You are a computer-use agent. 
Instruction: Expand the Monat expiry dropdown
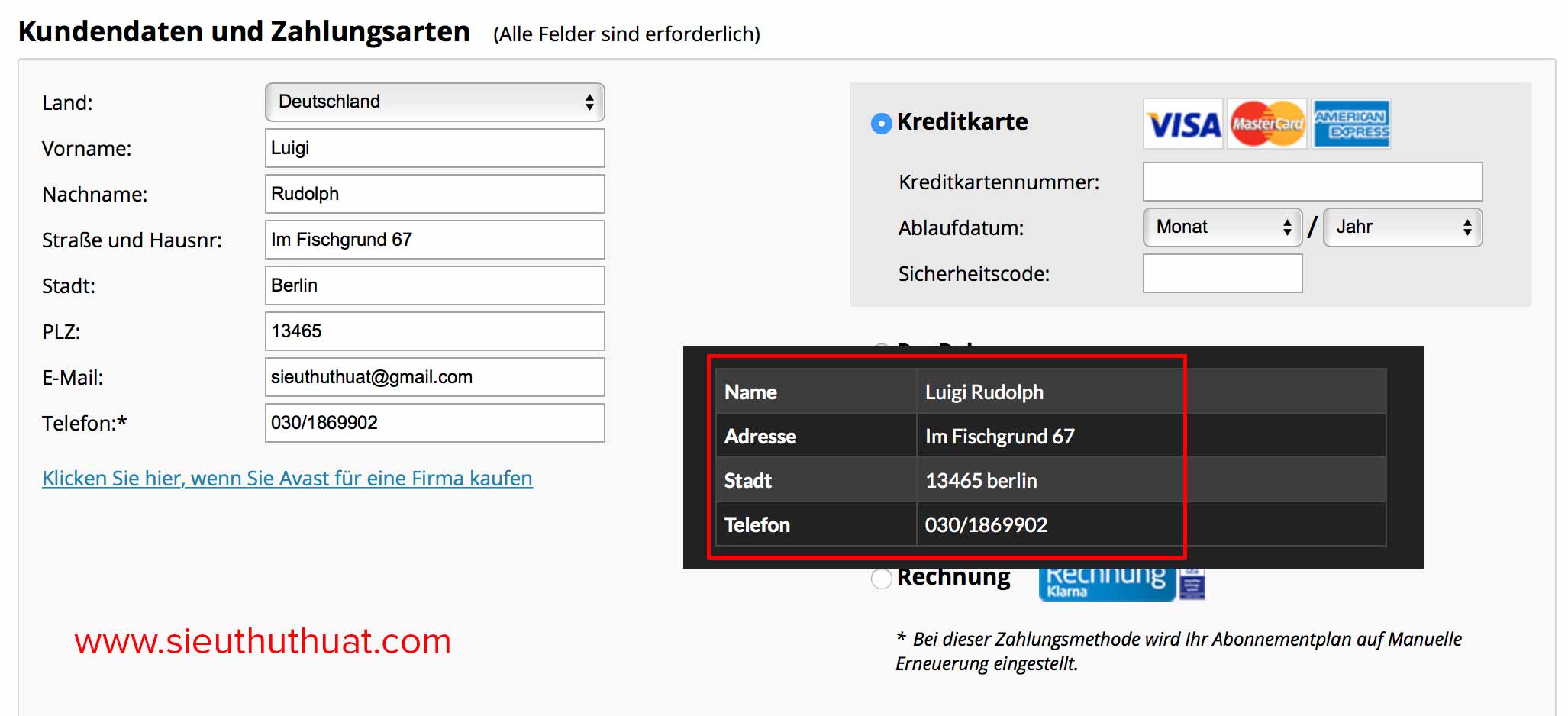point(1222,227)
